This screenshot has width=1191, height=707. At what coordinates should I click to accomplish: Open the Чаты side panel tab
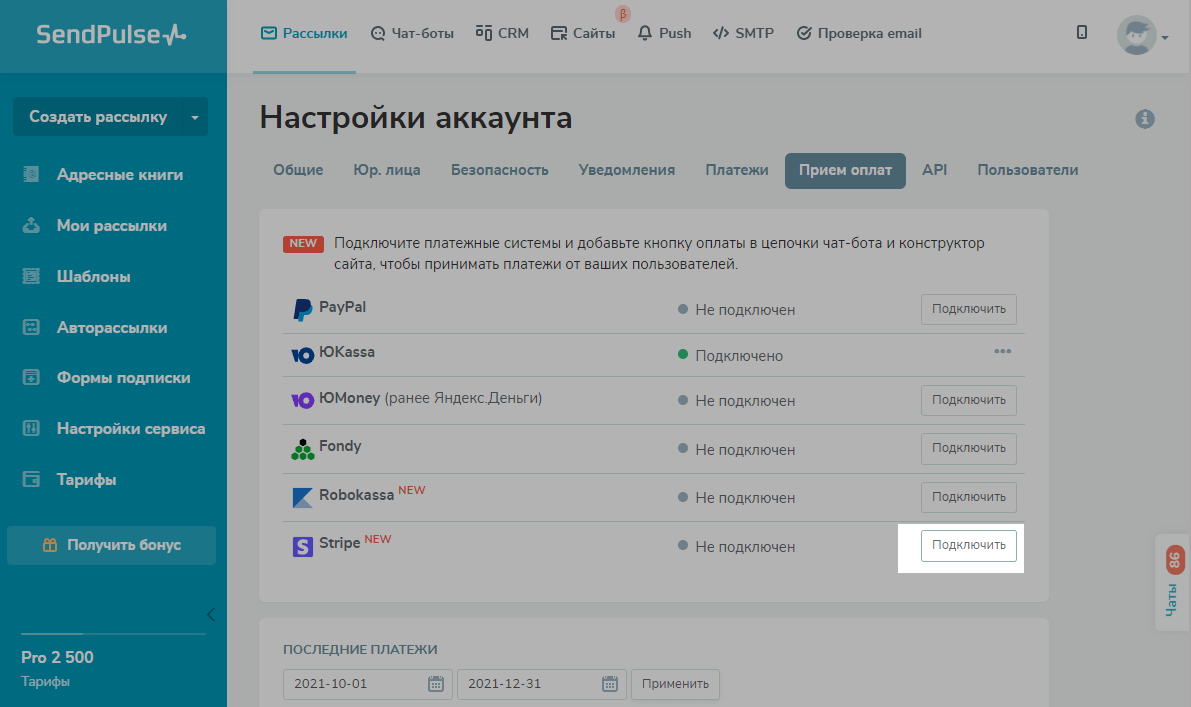click(1172, 583)
